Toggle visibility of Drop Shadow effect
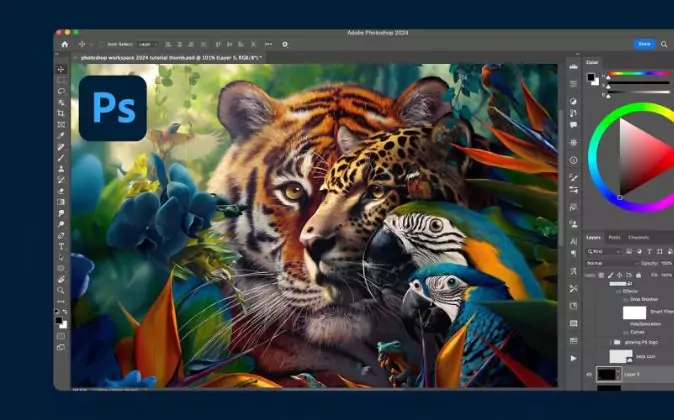This screenshot has width=674, height=420. [625, 299]
